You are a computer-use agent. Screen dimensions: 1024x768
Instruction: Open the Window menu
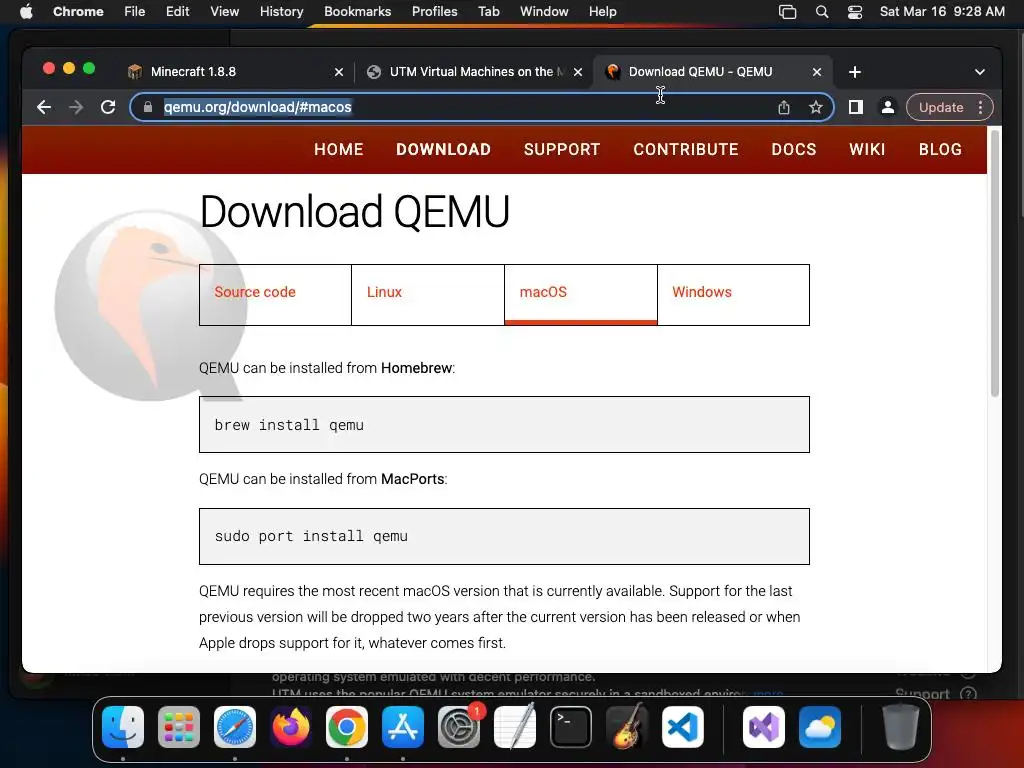[x=544, y=12]
